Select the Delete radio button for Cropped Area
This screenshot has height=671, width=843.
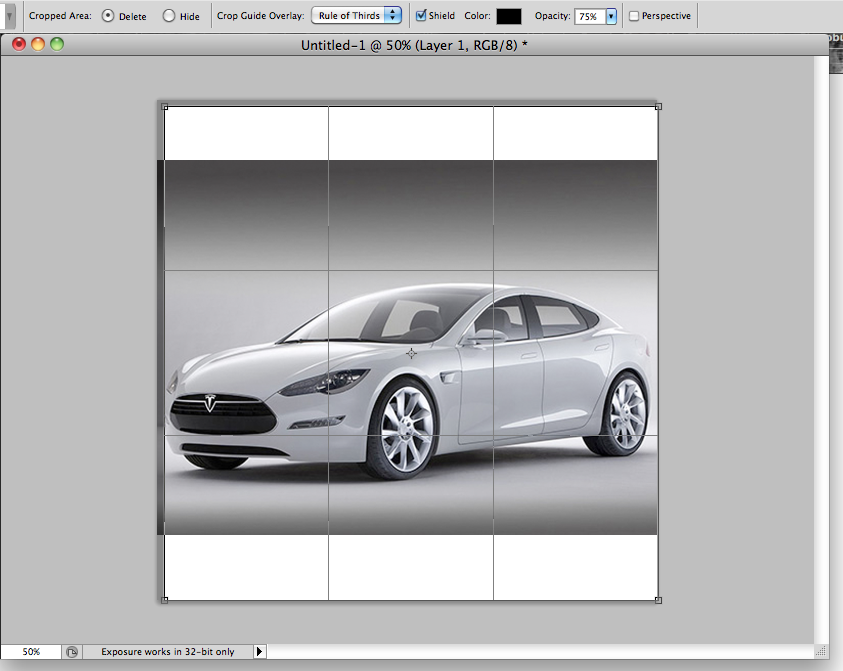[x=108, y=16]
